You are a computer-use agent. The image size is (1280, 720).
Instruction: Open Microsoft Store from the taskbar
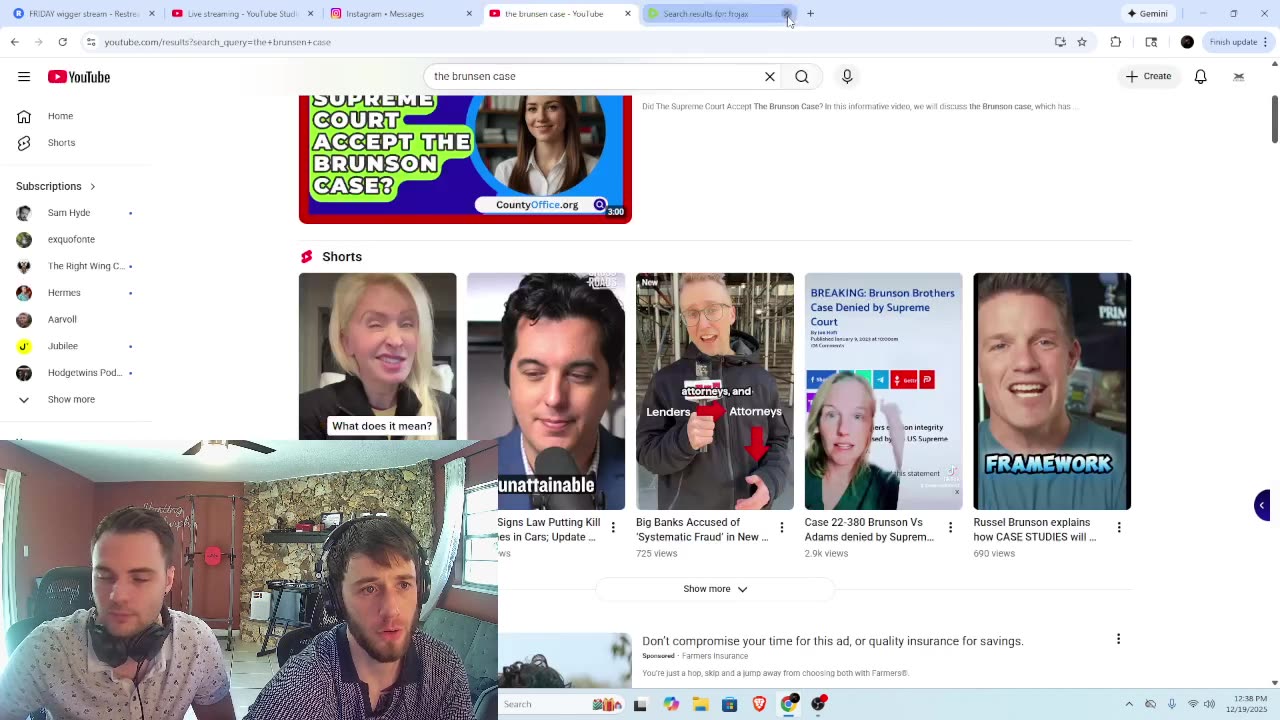[x=729, y=704]
